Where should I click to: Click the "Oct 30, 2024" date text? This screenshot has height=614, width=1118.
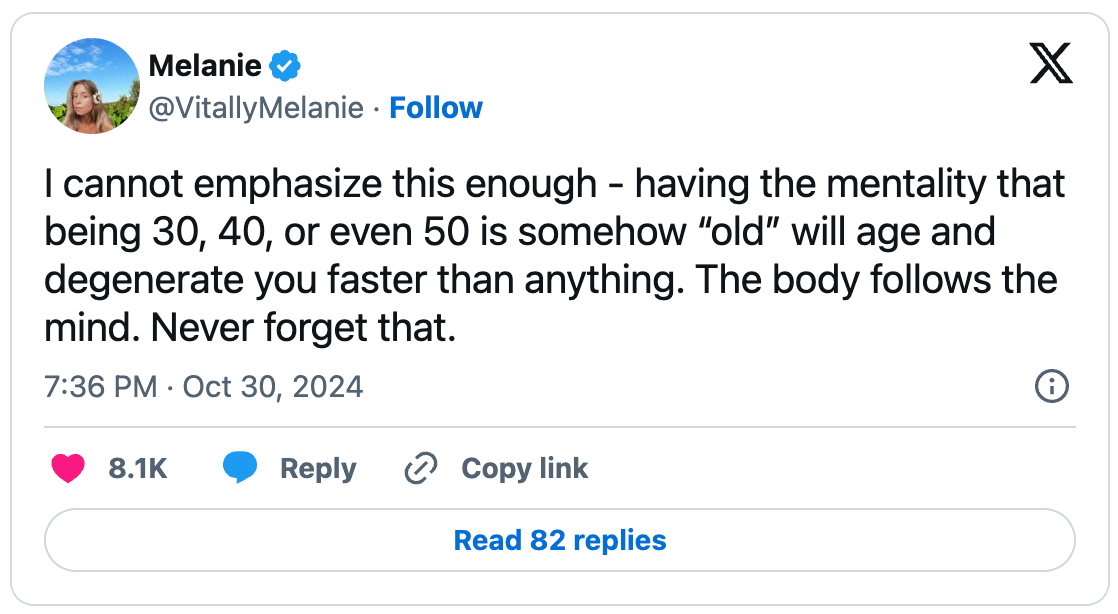point(273,386)
